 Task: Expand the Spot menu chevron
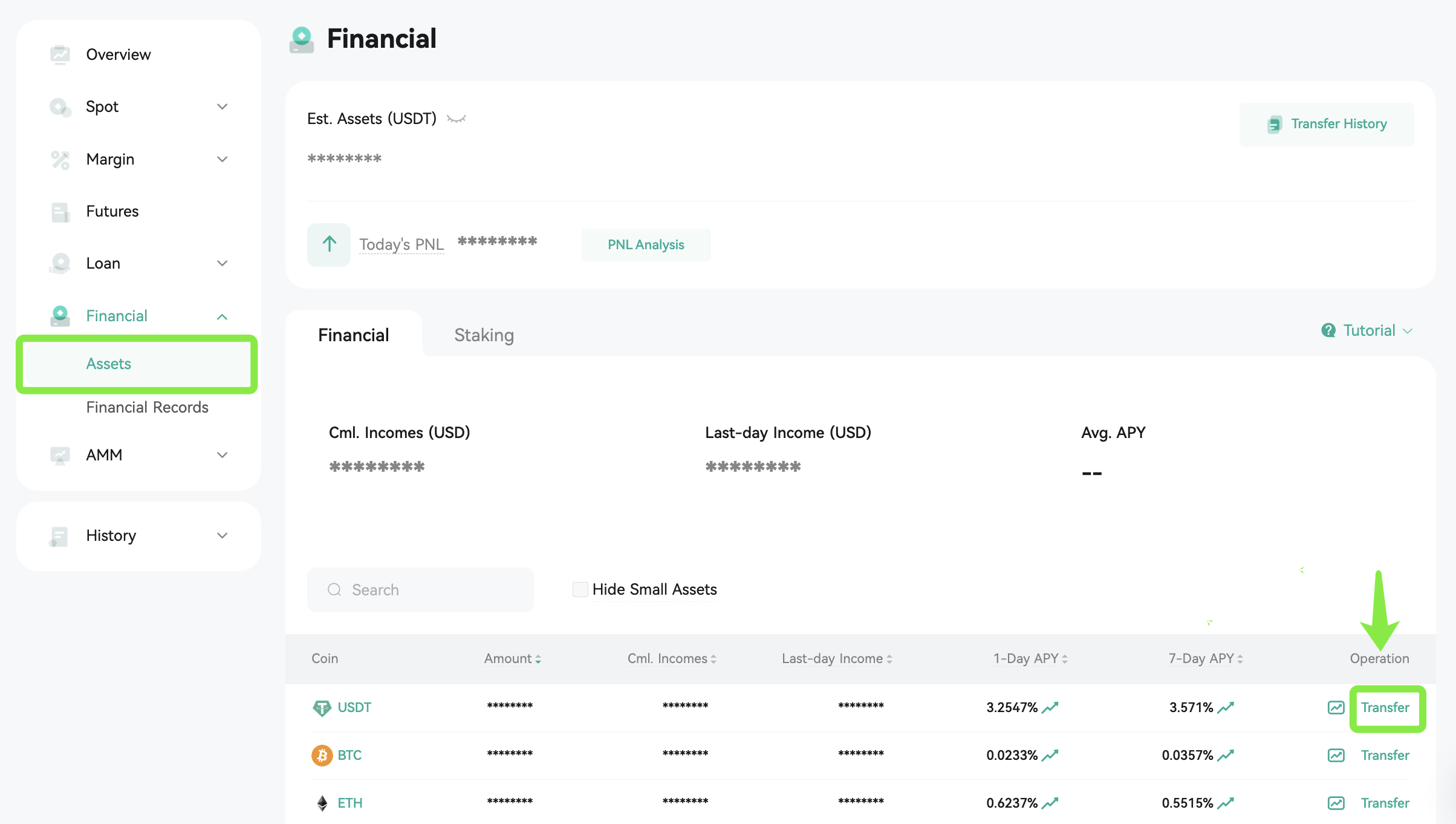(x=223, y=106)
